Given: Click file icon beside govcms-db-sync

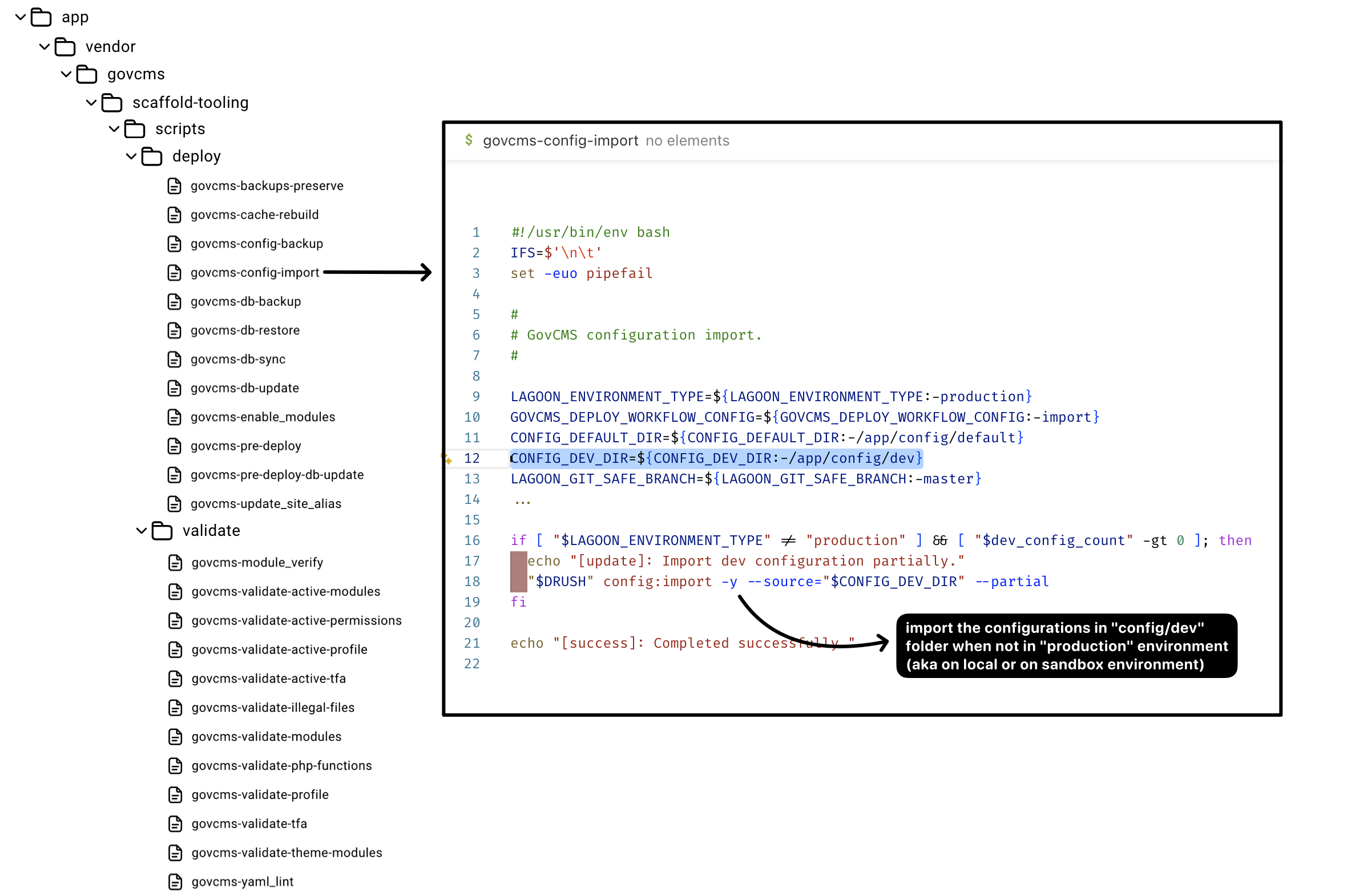Looking at the screenshot, I should (x=174, y=360).
